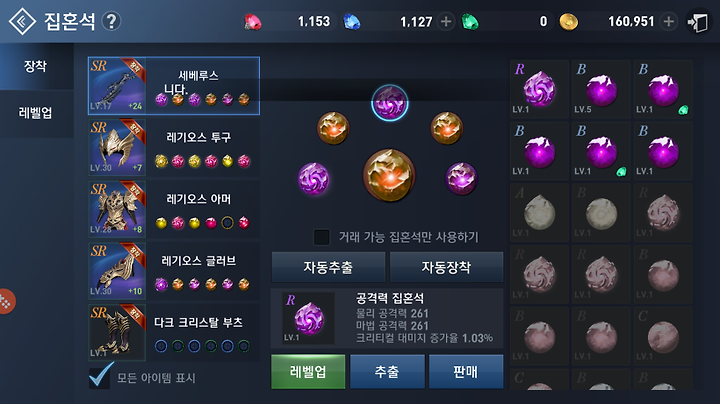Open the 집혼석 help question mark
The width and height of the screenshot is (720, 404).
click(111, 21)
